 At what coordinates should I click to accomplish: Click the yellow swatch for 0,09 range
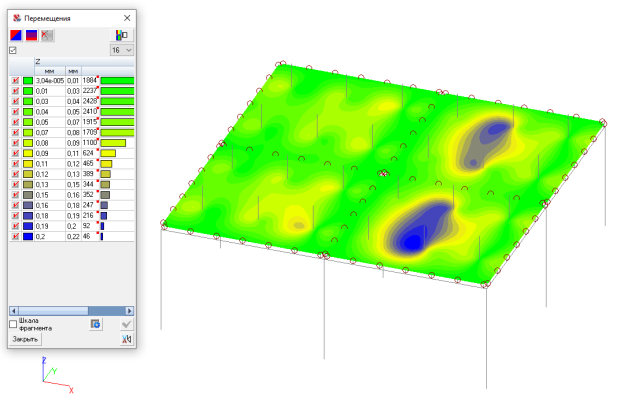(28, 153)
